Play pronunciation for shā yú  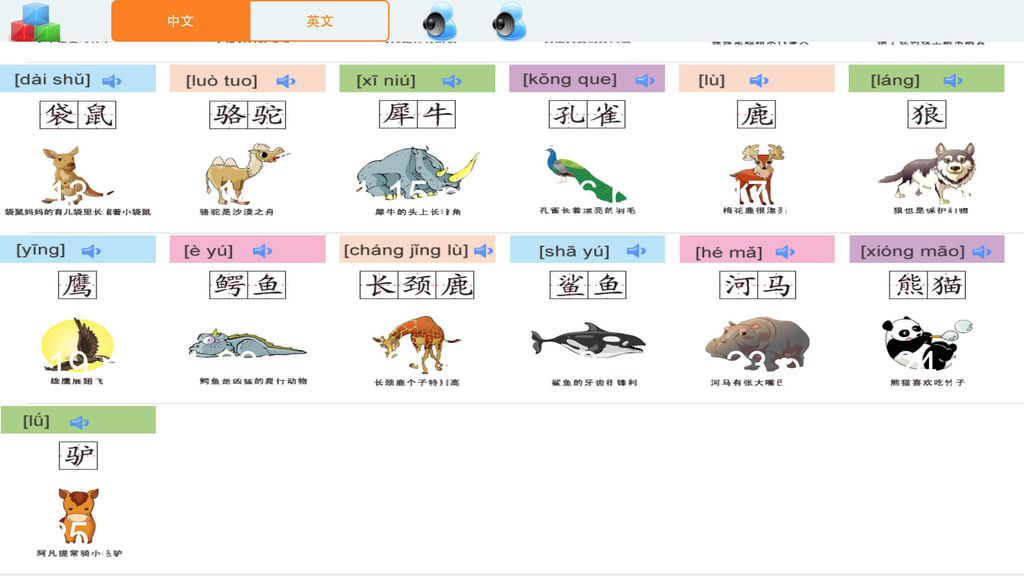tap(636, 251)
